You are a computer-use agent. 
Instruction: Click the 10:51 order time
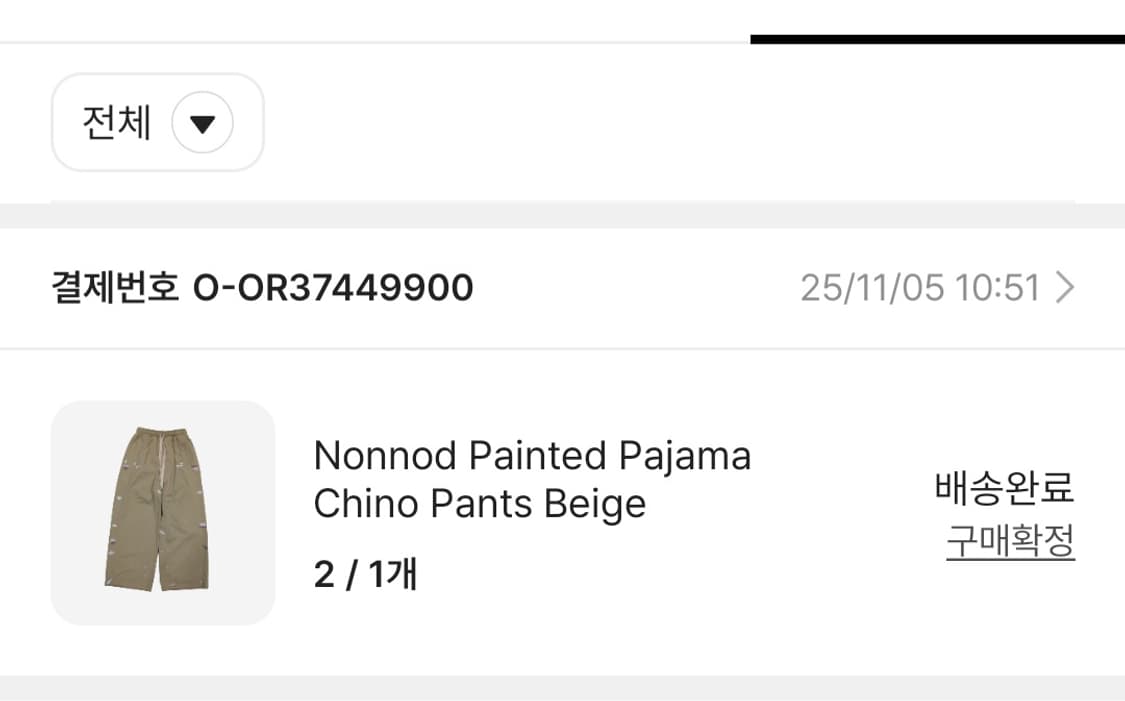(x=997, y=288)
